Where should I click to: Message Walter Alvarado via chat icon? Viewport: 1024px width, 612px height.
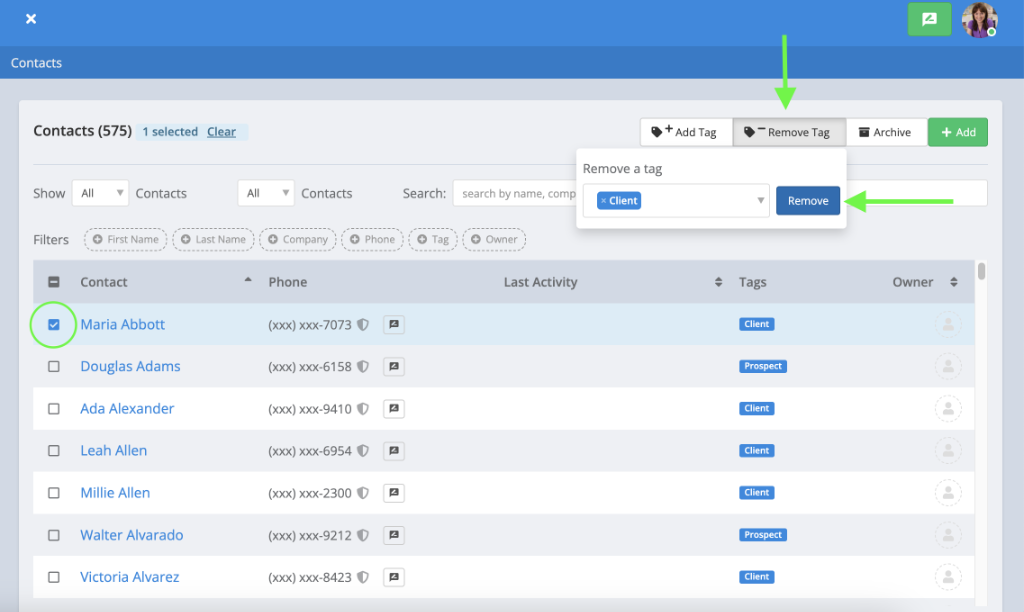[x=394, y=535]
